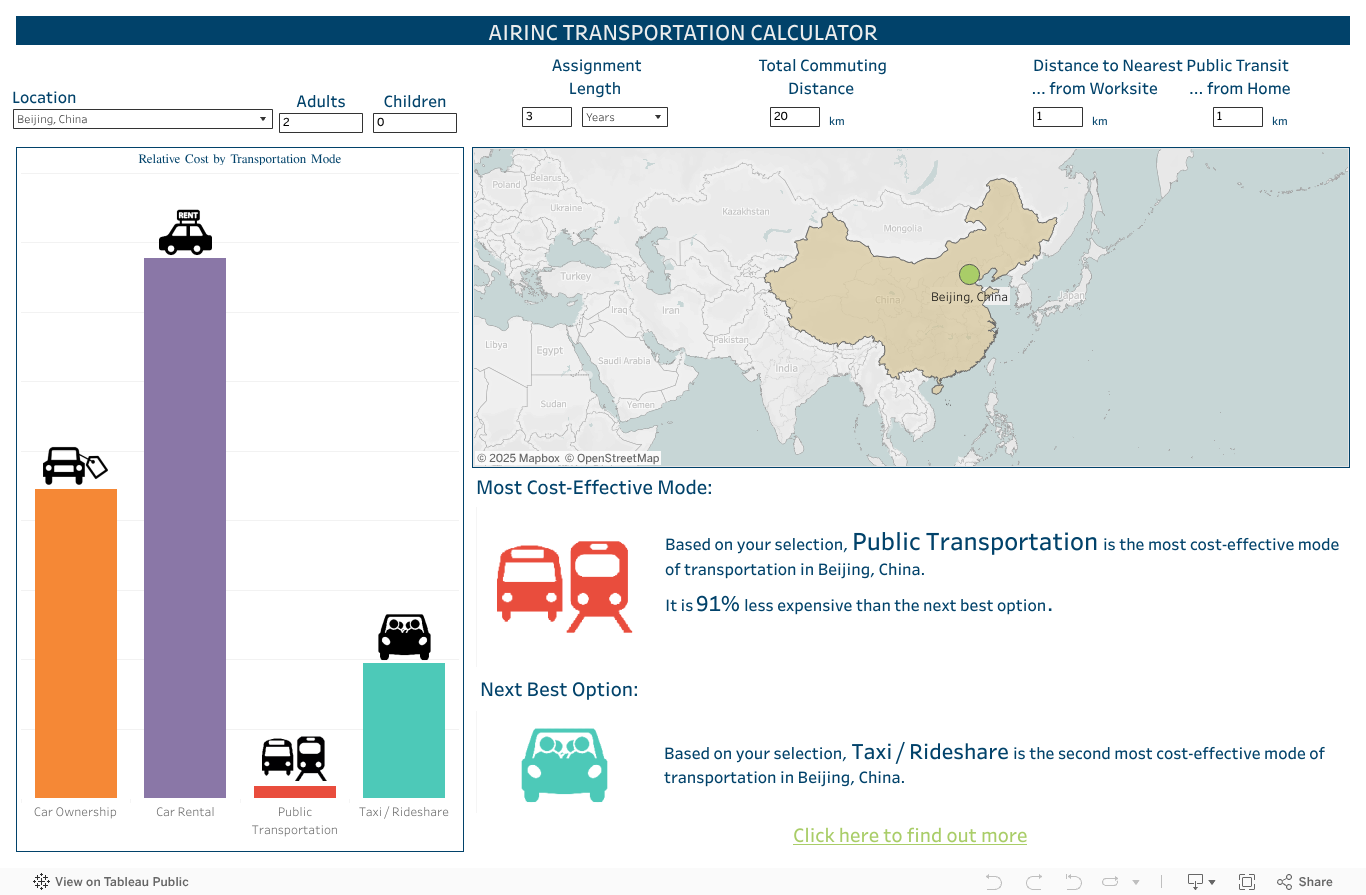Click the red bus and train icon next to Most Cost-Effective text
The width and height of the screenshot is (1366, 895).
[563, 586]
